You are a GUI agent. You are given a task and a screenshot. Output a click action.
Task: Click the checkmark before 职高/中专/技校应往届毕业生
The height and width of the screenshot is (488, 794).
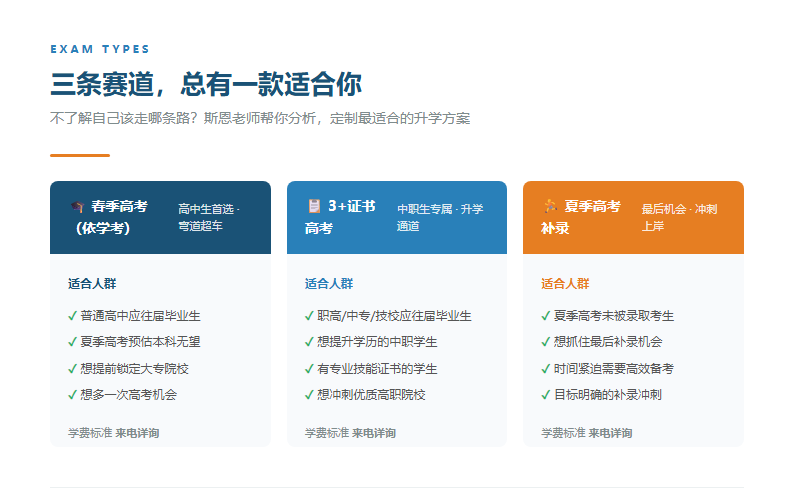pyautogui.click(x=309, y=316)
